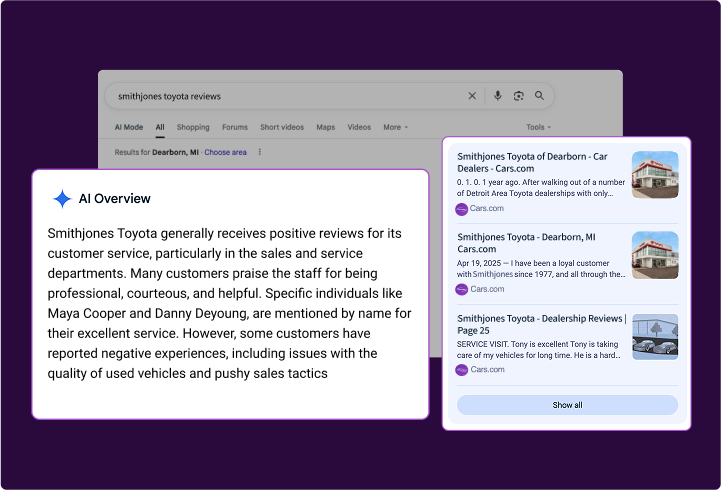Click the dealership thumbnail of the first result

click(655, 175)
